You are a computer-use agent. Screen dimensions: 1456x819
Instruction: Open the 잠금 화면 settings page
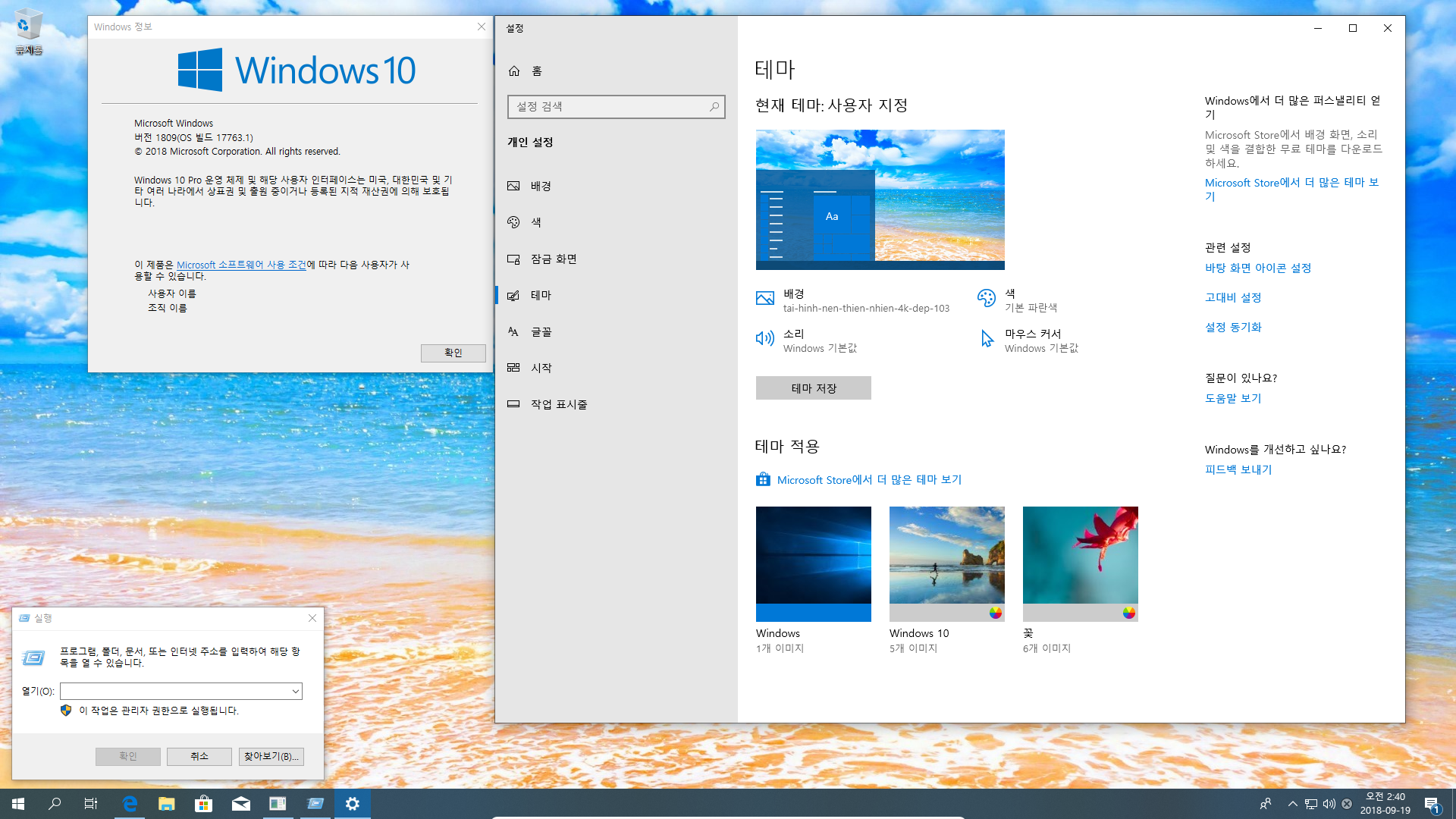tap(616, 259)
